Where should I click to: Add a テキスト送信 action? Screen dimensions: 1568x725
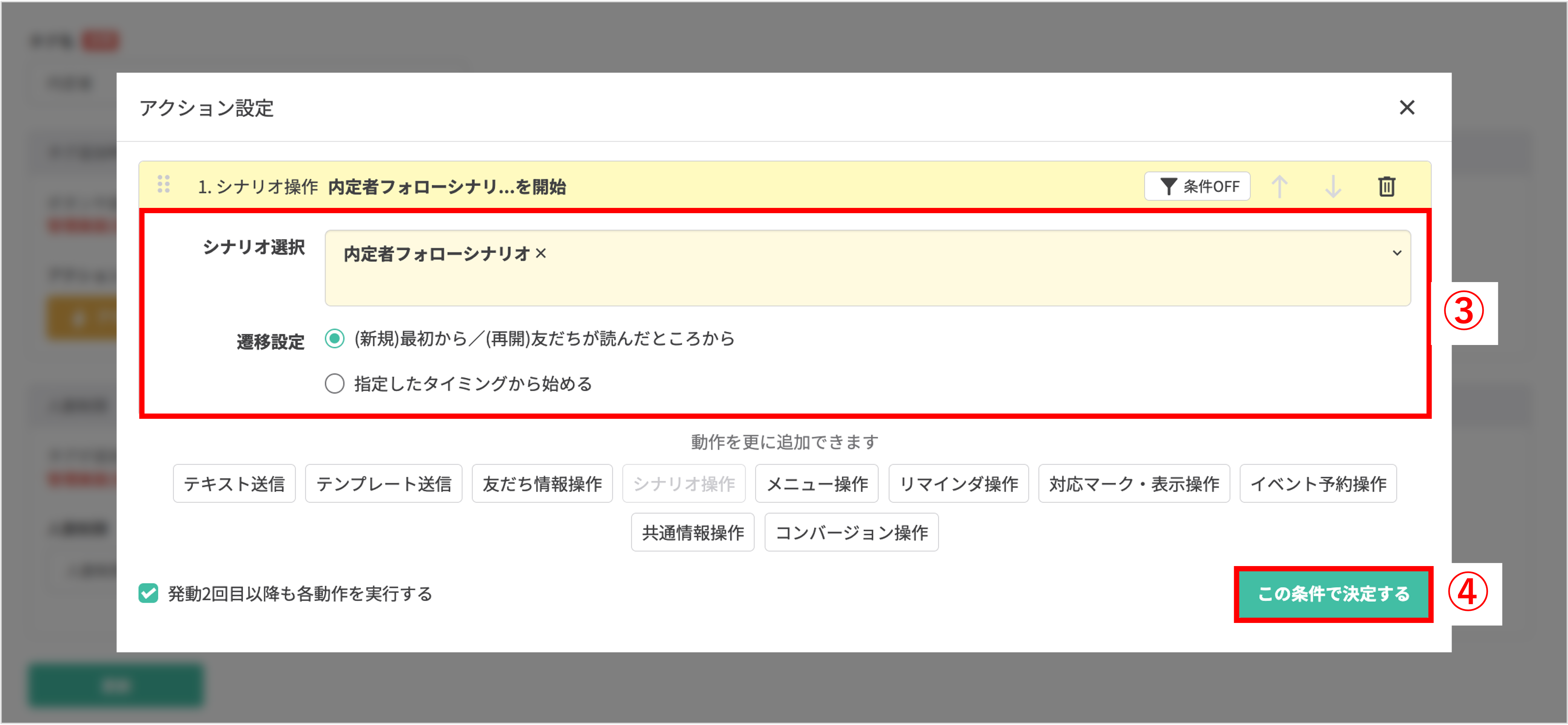234,483
